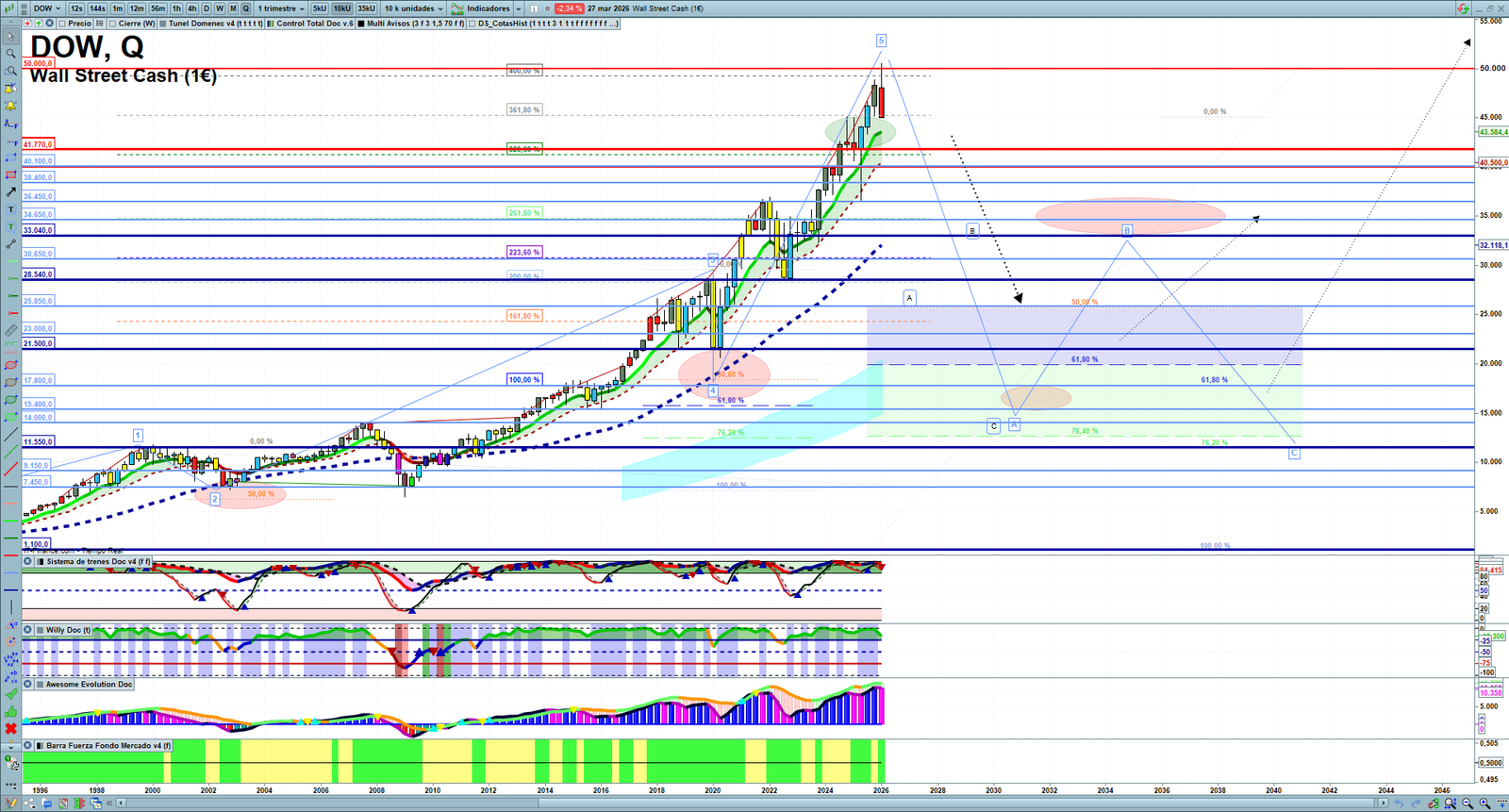Open the '10 k unidades' dropdown

click(413, 8)
